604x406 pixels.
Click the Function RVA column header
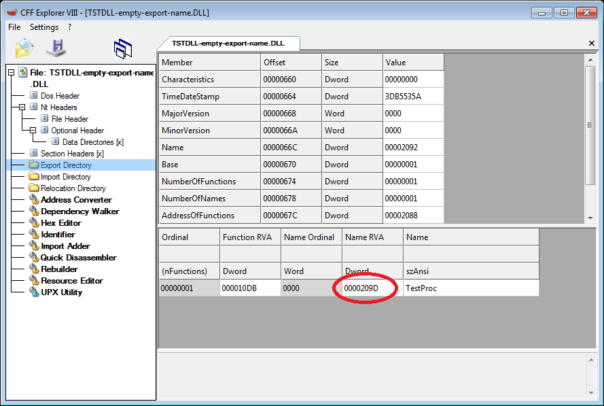click(250, 237)
